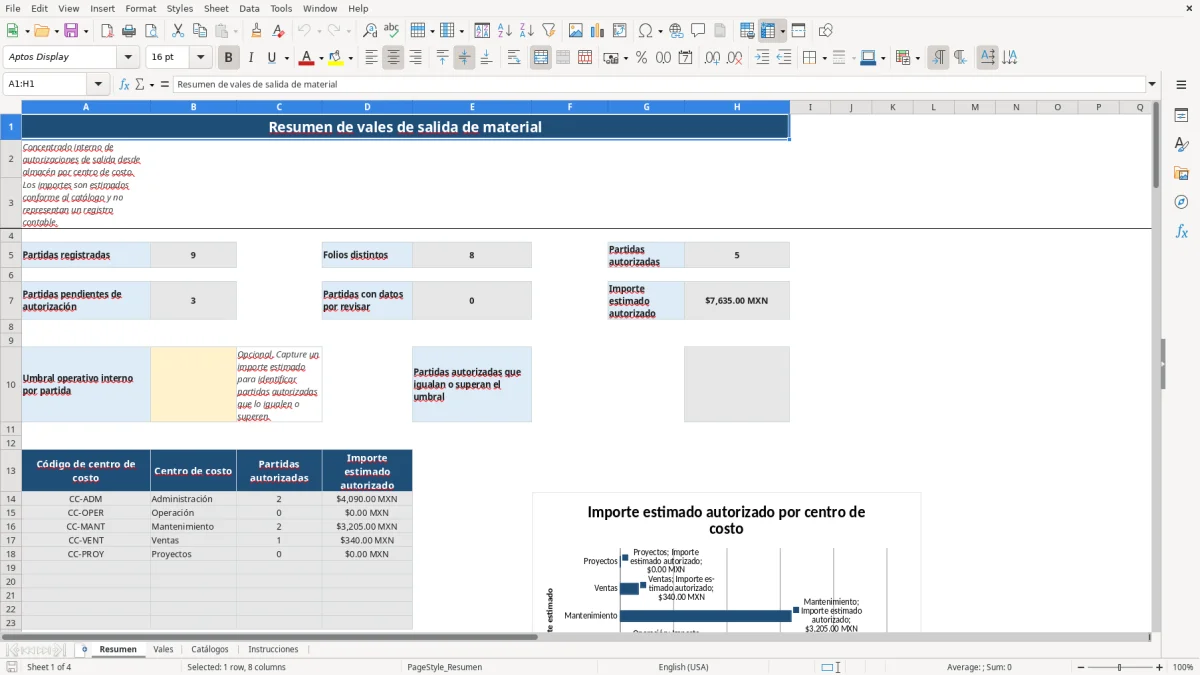Screen dimensions: 1200x675
Task: Insert an image from toolbar
Action: click(576, 31)
